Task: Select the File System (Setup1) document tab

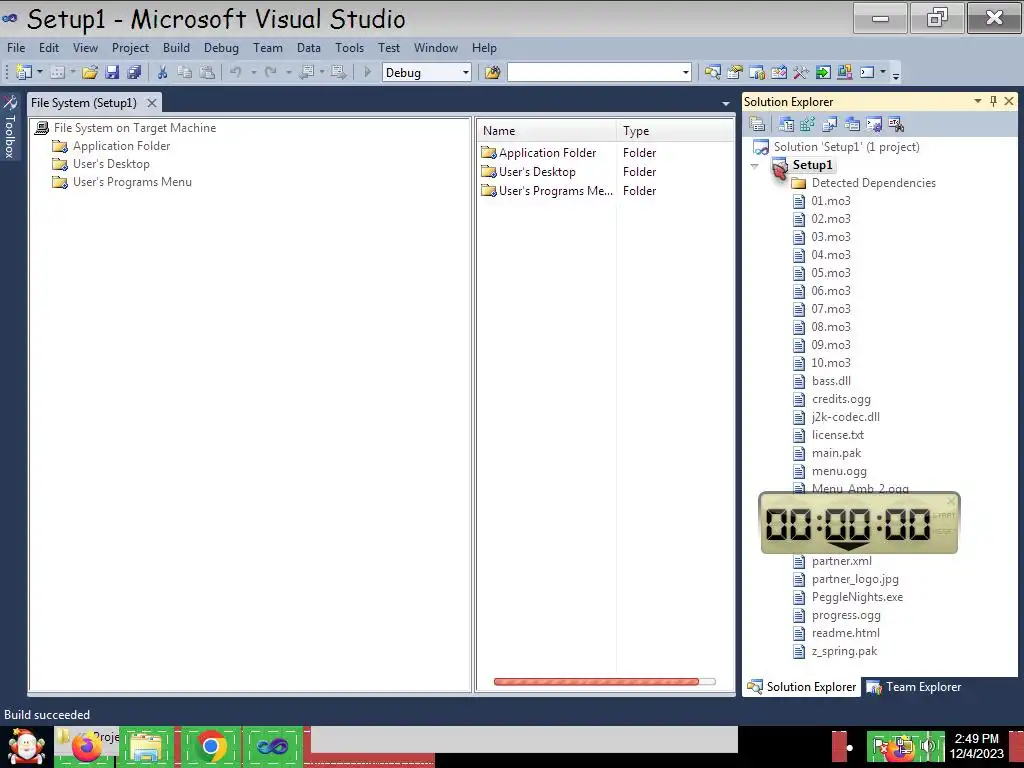Action: 84,103
